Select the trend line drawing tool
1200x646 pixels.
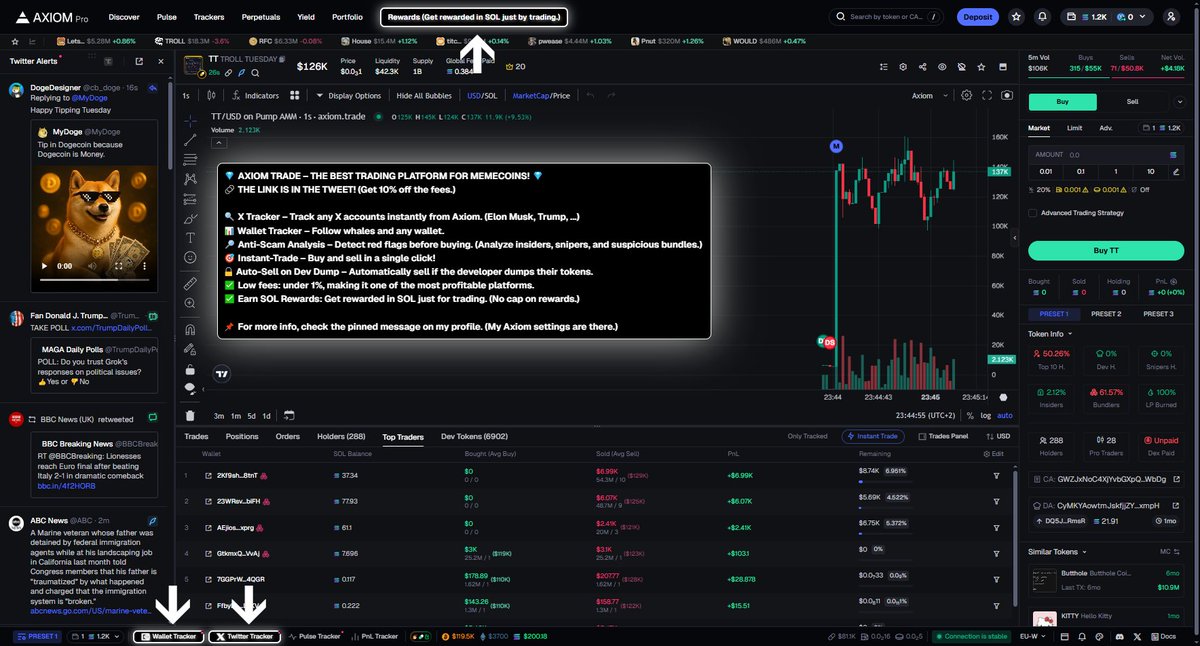click(x=190, y=140)
